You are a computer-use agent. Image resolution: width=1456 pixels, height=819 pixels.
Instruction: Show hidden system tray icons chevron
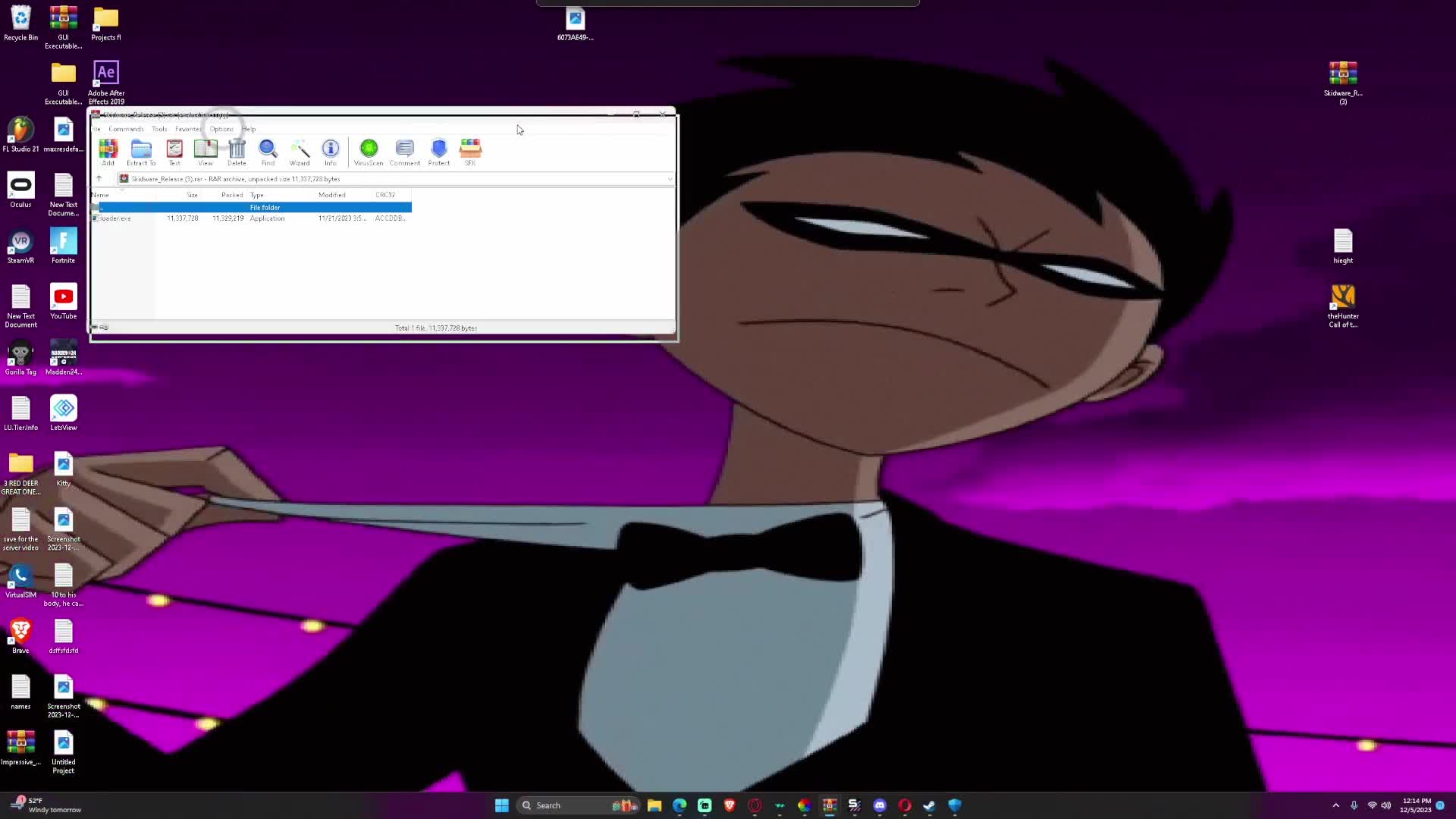point(1335,805)
